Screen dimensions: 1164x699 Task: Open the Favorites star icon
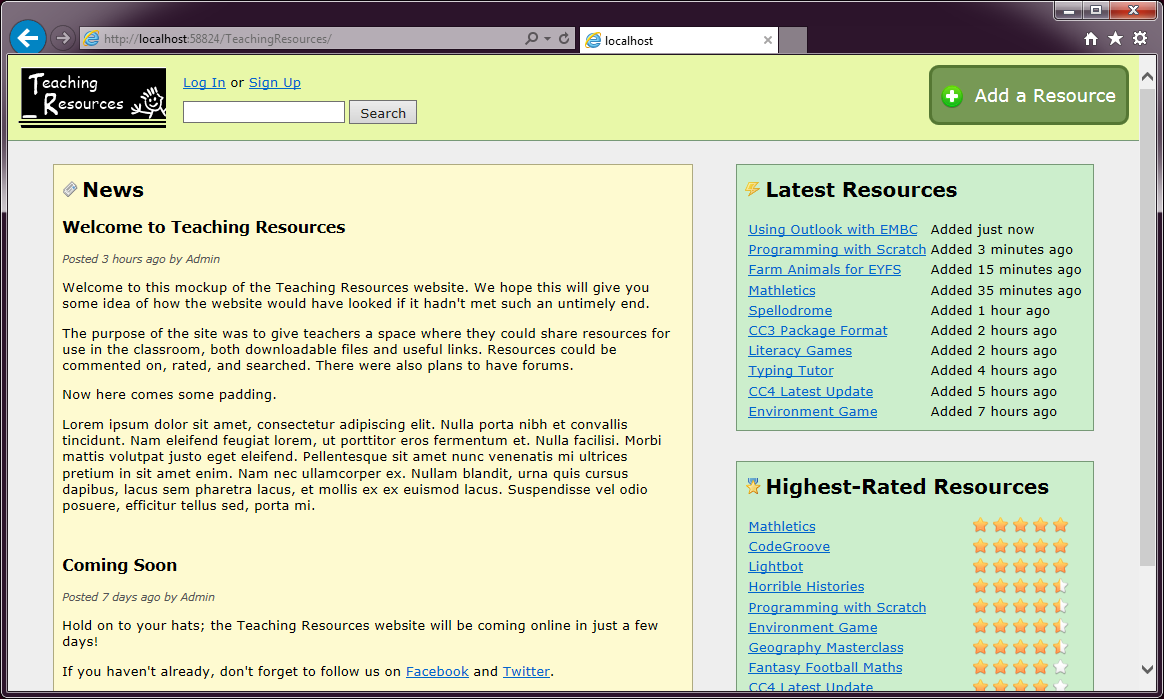[1115, 39]
